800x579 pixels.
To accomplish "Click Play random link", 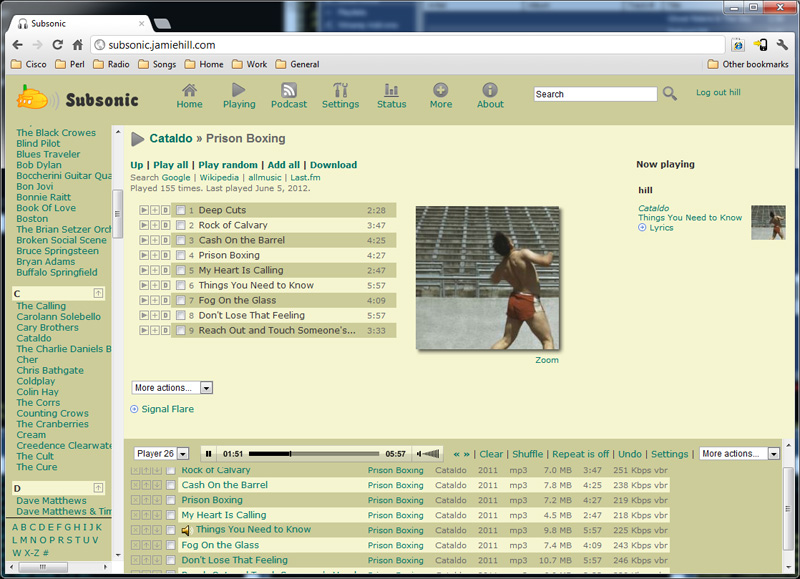I will [x=228, y=165].
